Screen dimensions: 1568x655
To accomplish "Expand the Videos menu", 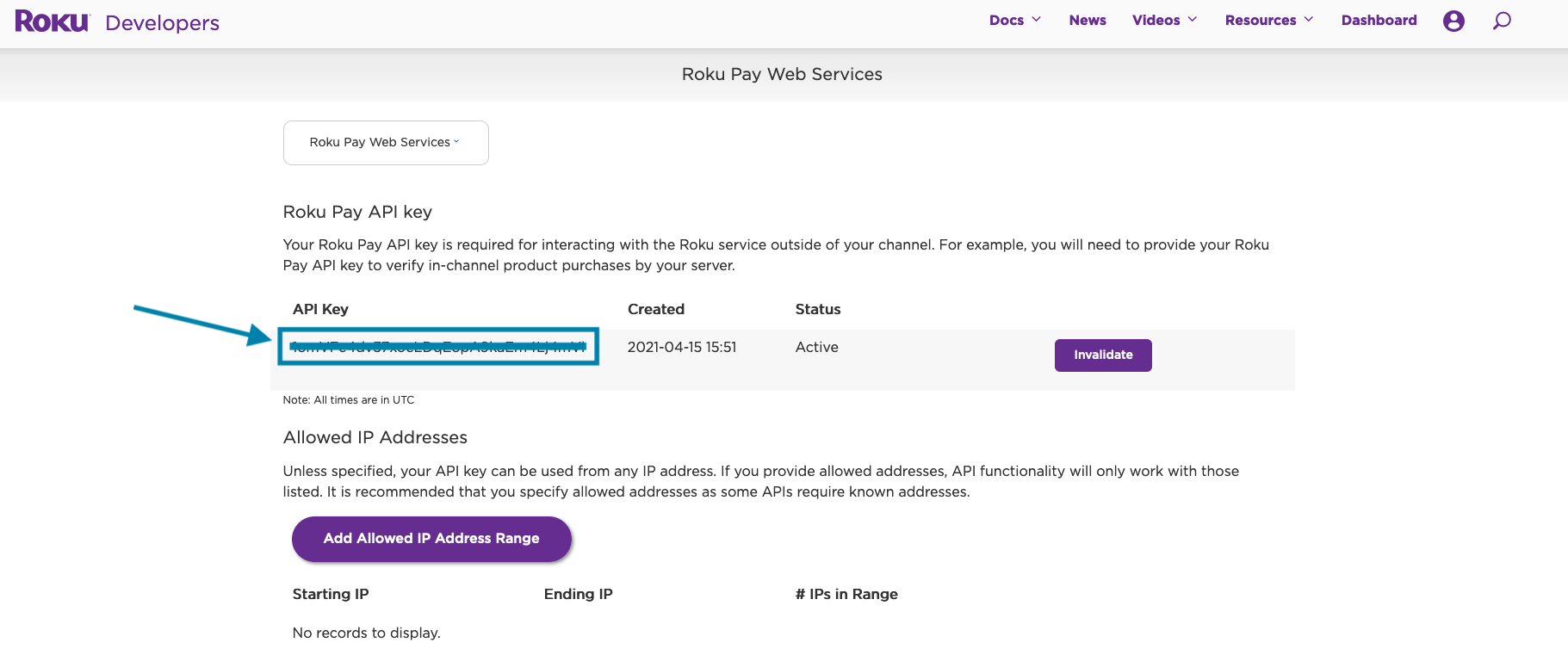I will (1164, 20).
